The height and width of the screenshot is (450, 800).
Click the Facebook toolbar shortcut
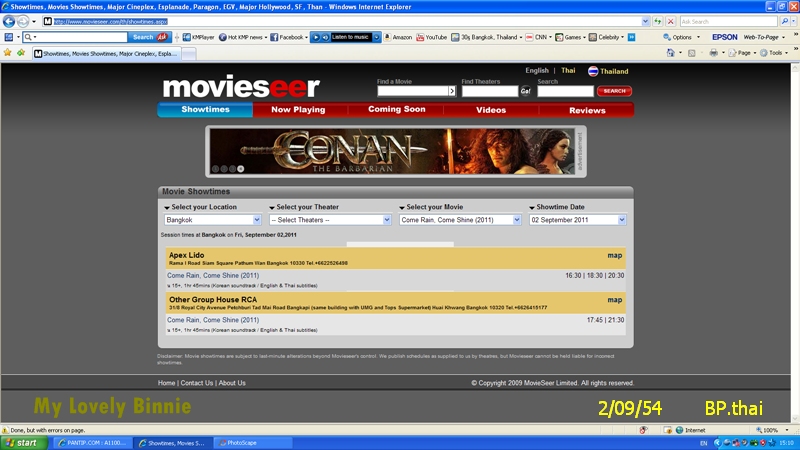pos(288,37)
